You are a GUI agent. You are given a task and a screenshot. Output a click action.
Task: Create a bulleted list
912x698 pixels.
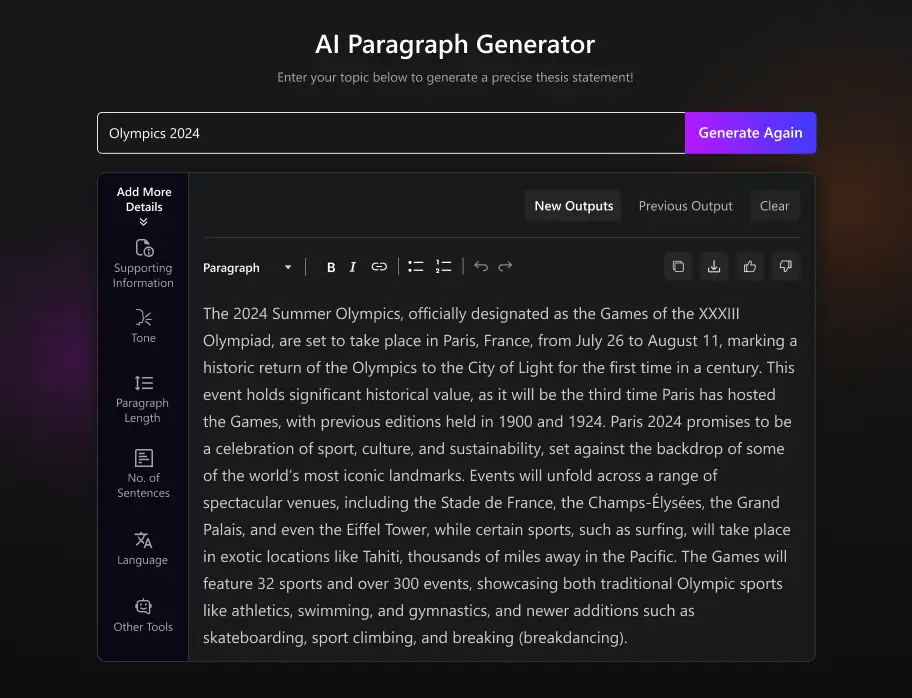pos(415,266)
